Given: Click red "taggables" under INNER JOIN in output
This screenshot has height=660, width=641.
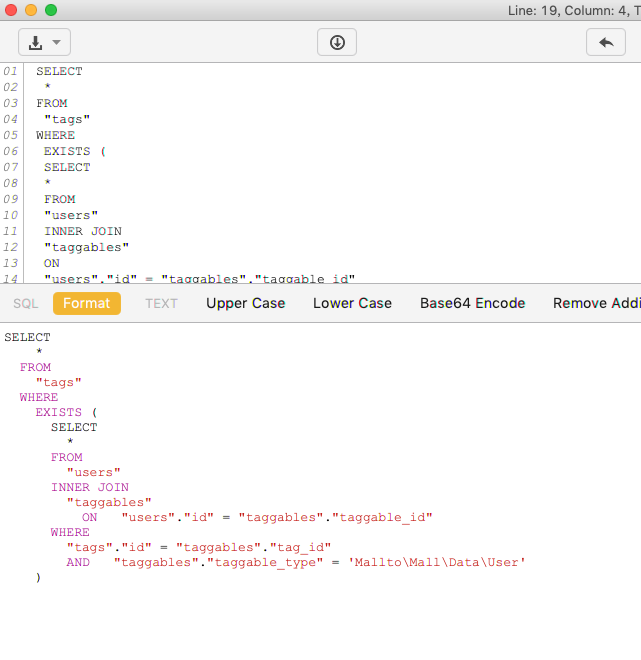Looking at the screenshot, I should (109, 503).
